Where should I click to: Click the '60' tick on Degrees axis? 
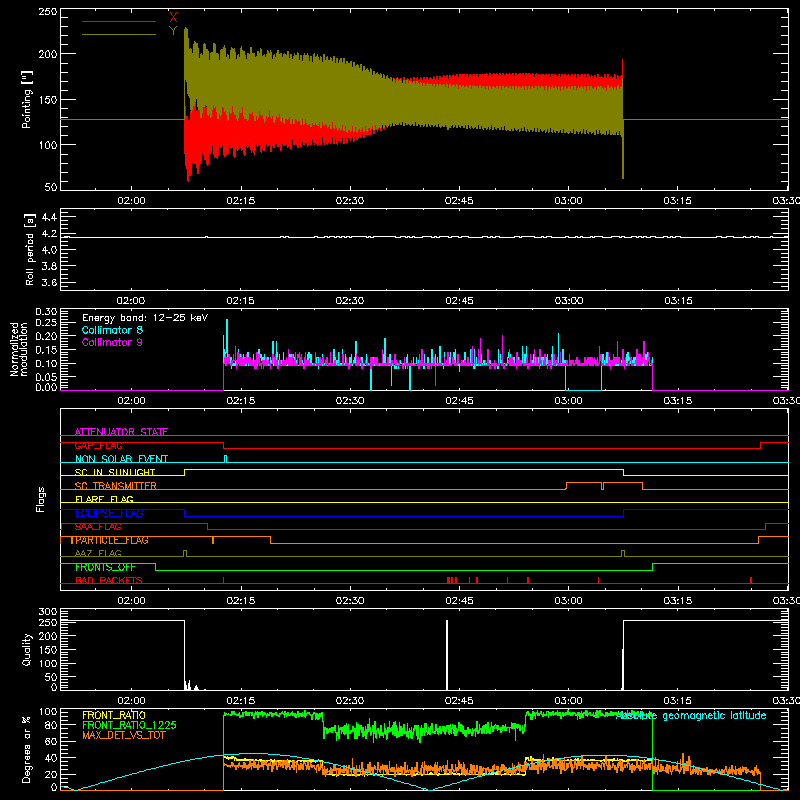click(x=52, y=741)
